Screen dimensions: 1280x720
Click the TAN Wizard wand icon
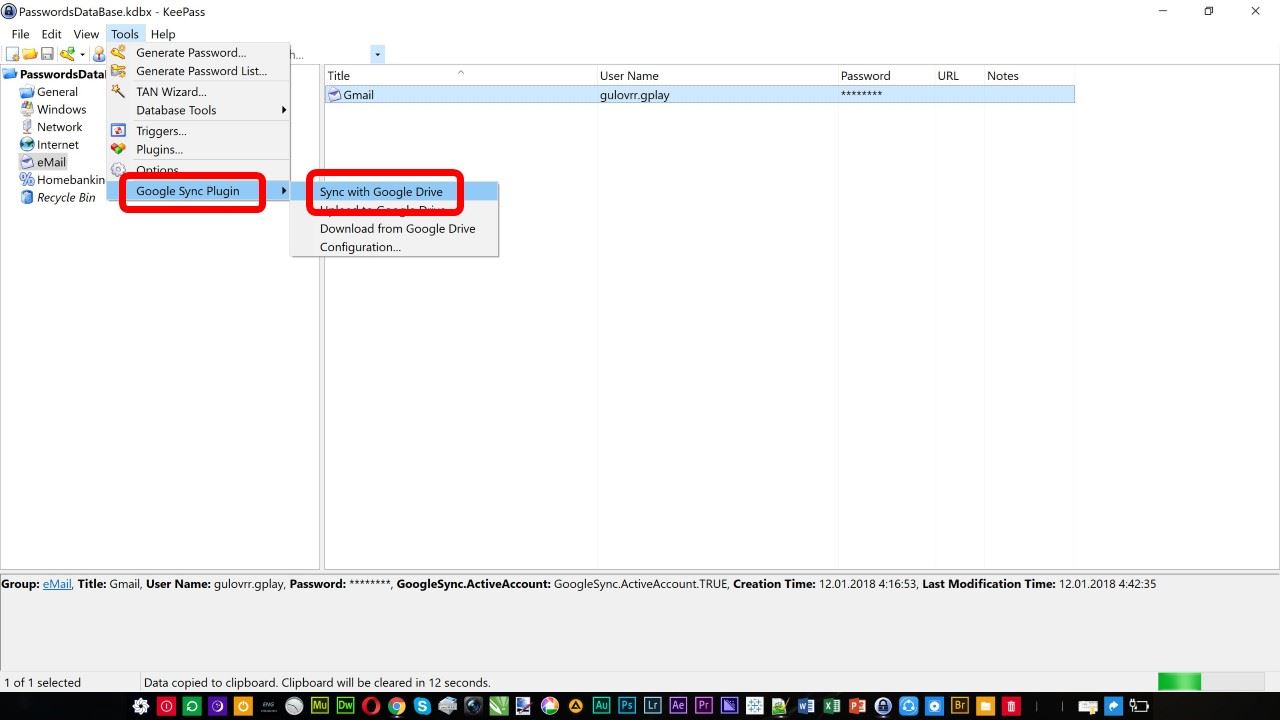coord(118,91)
